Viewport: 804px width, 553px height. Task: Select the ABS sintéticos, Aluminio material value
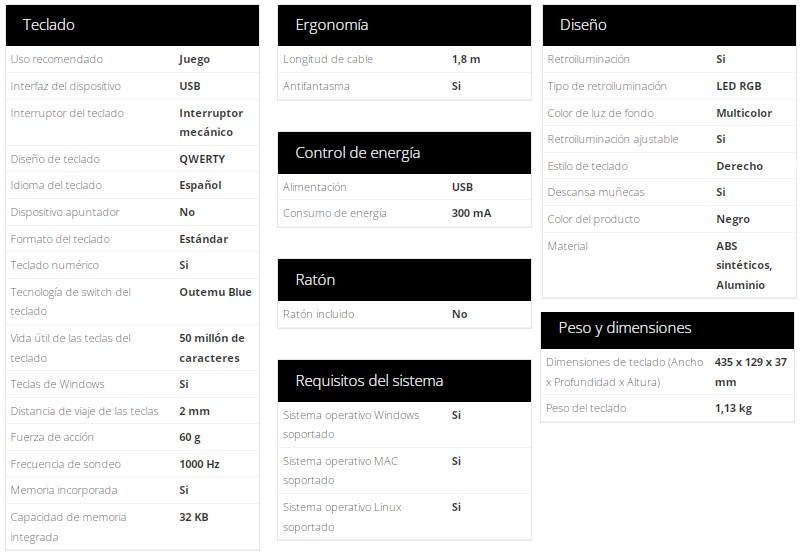(744, 265)
